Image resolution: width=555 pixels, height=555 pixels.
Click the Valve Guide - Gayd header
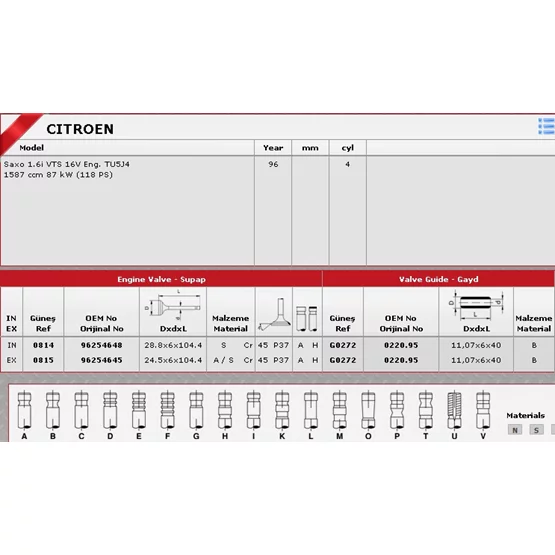coord(439,279)
